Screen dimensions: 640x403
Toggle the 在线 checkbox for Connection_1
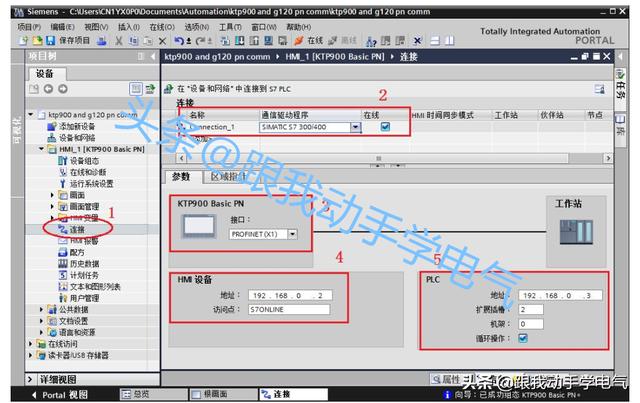point(385,127)
